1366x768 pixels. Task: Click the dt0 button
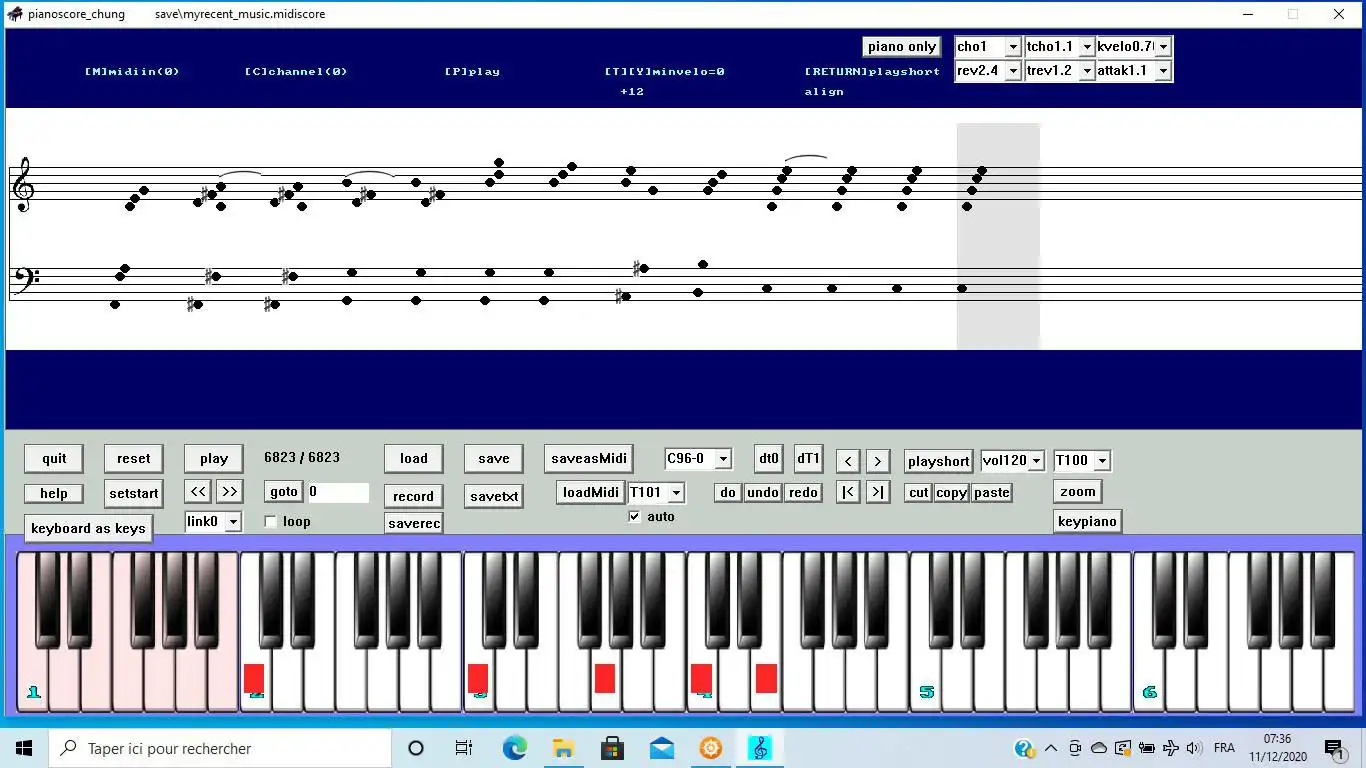click(x=768, y=459)
